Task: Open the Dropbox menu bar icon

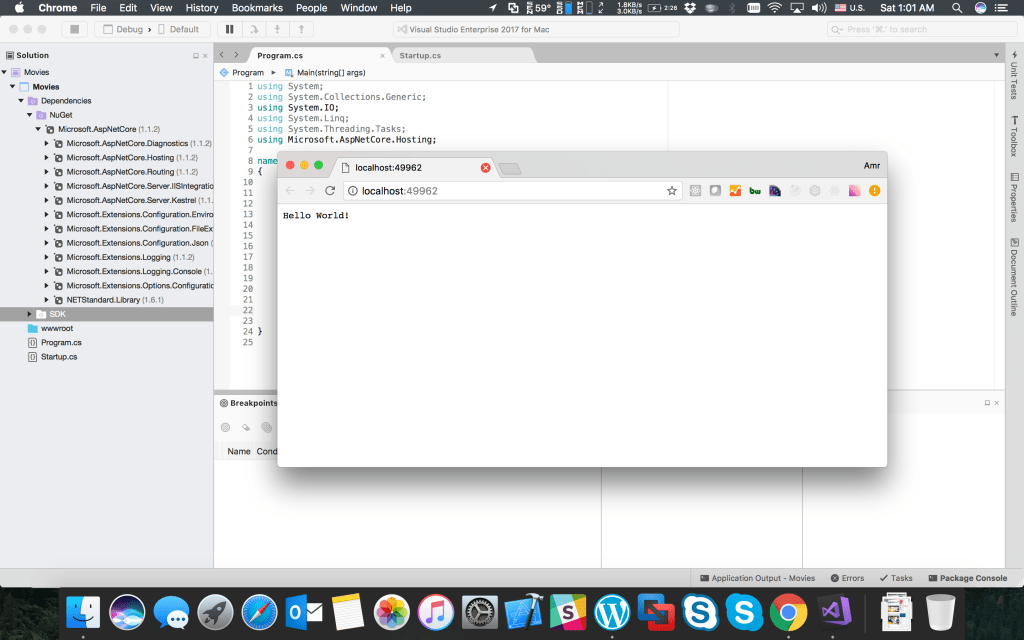Action: (690, 8)
